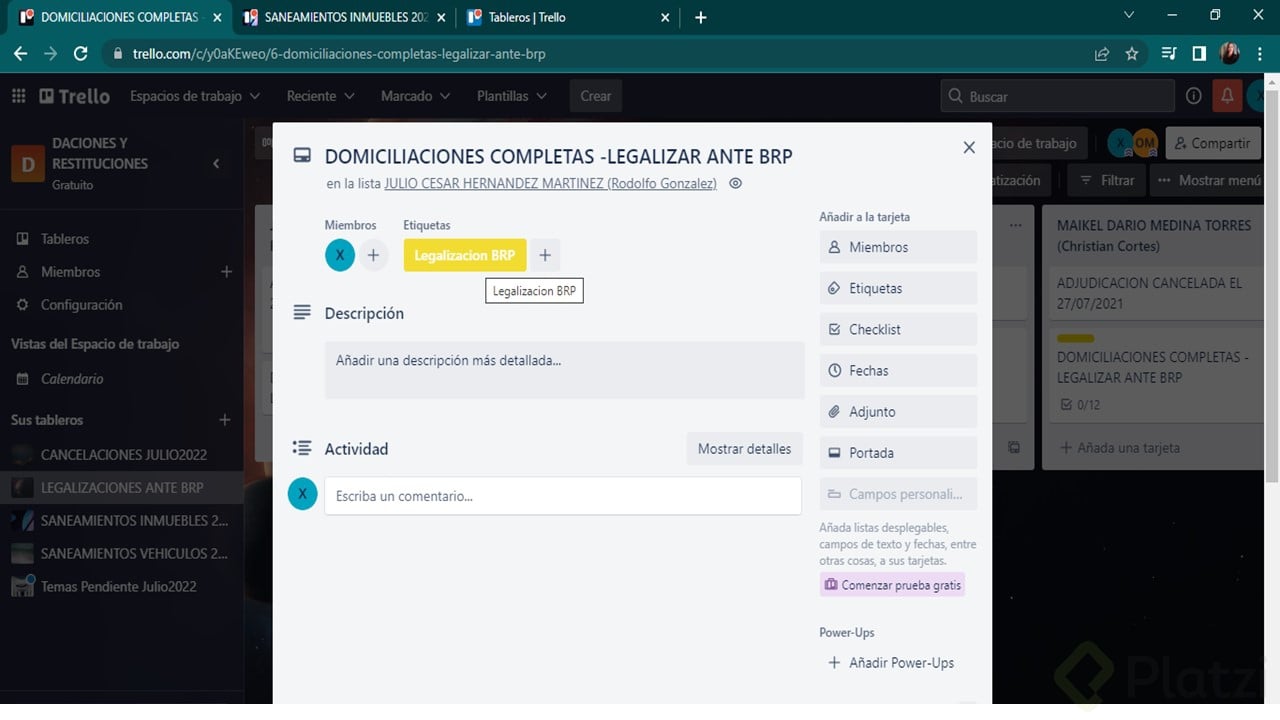
Task: Click the X member avatar under Miembros
Action: (x=340, y=255)
